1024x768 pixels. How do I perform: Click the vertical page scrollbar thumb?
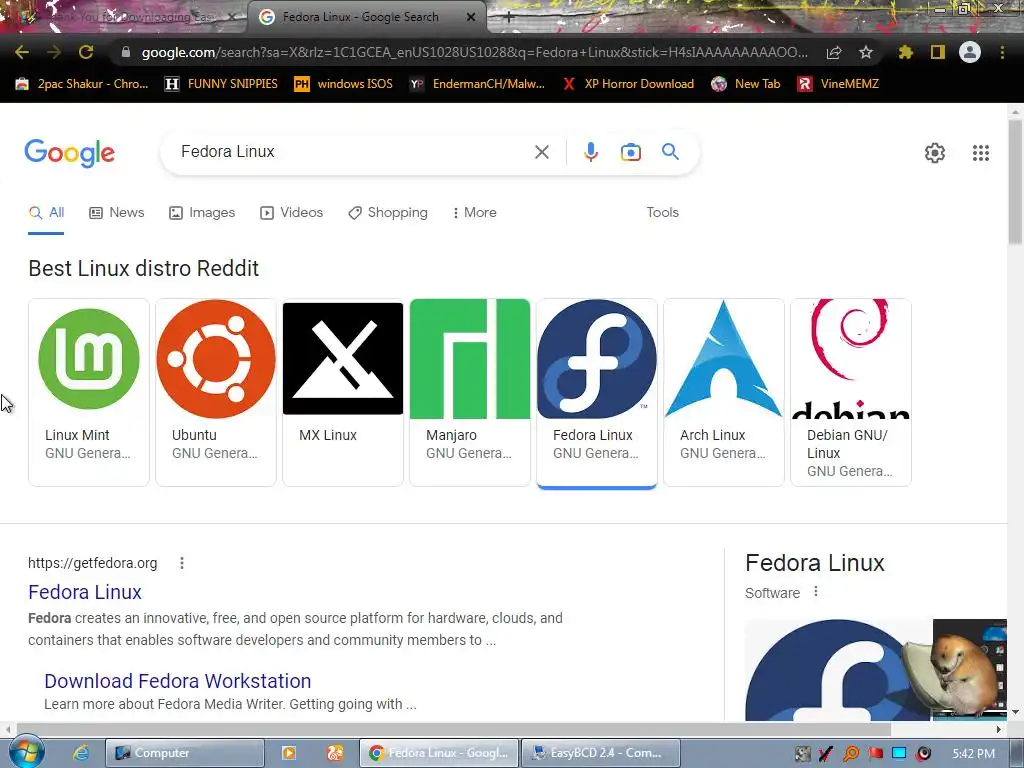[x=1016, y=182]
